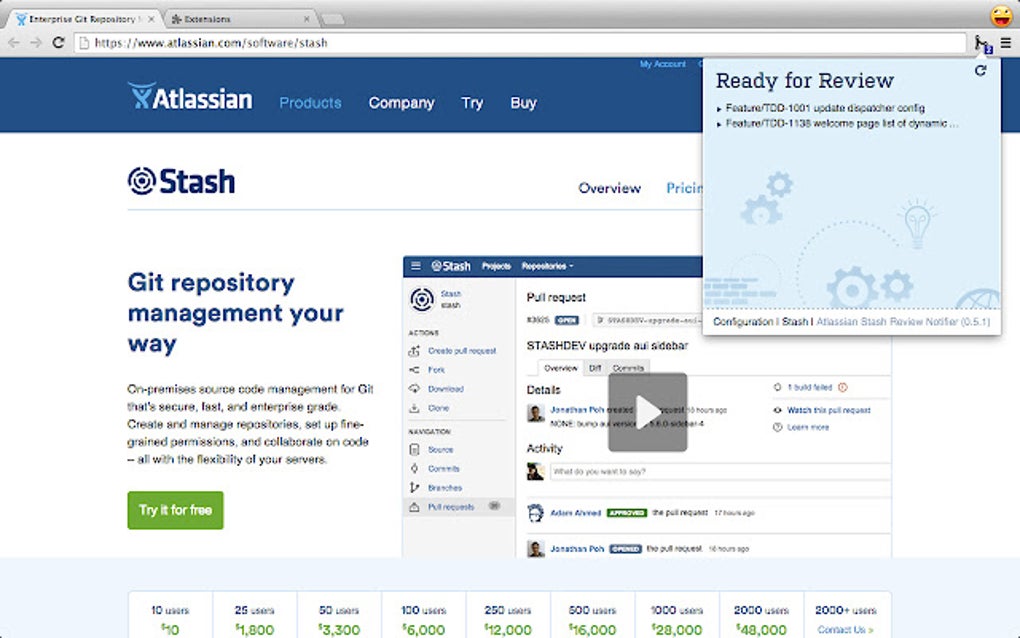The image size is (1020, 638).
Task: Click the 1 build failed link
Action: tap(810, 388)
